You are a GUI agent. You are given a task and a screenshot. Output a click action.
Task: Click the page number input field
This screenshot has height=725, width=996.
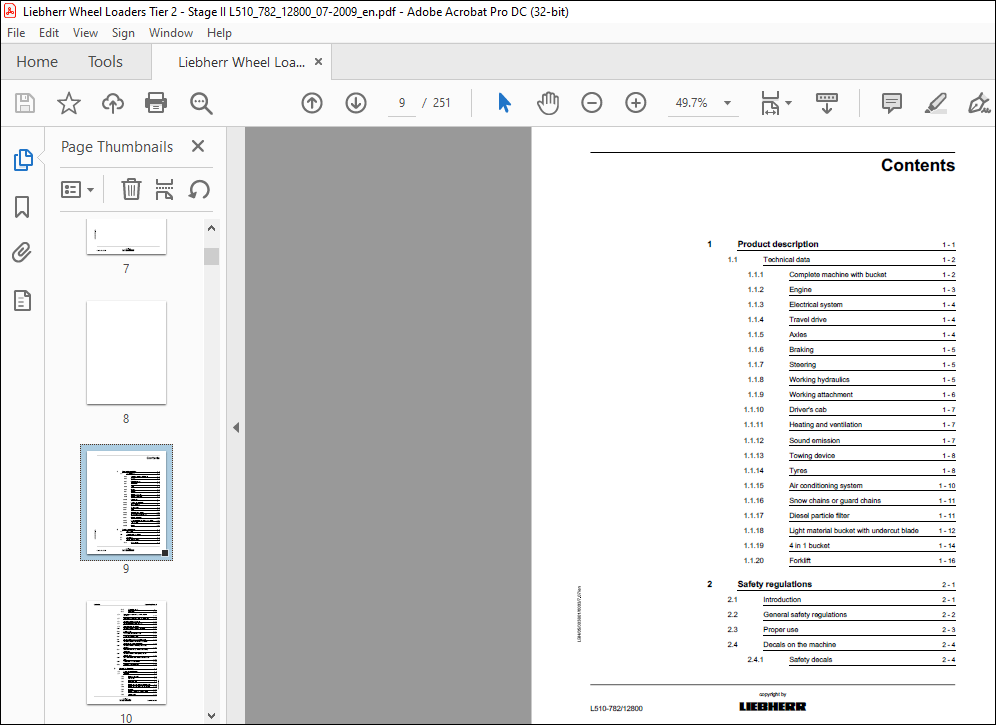401,103
